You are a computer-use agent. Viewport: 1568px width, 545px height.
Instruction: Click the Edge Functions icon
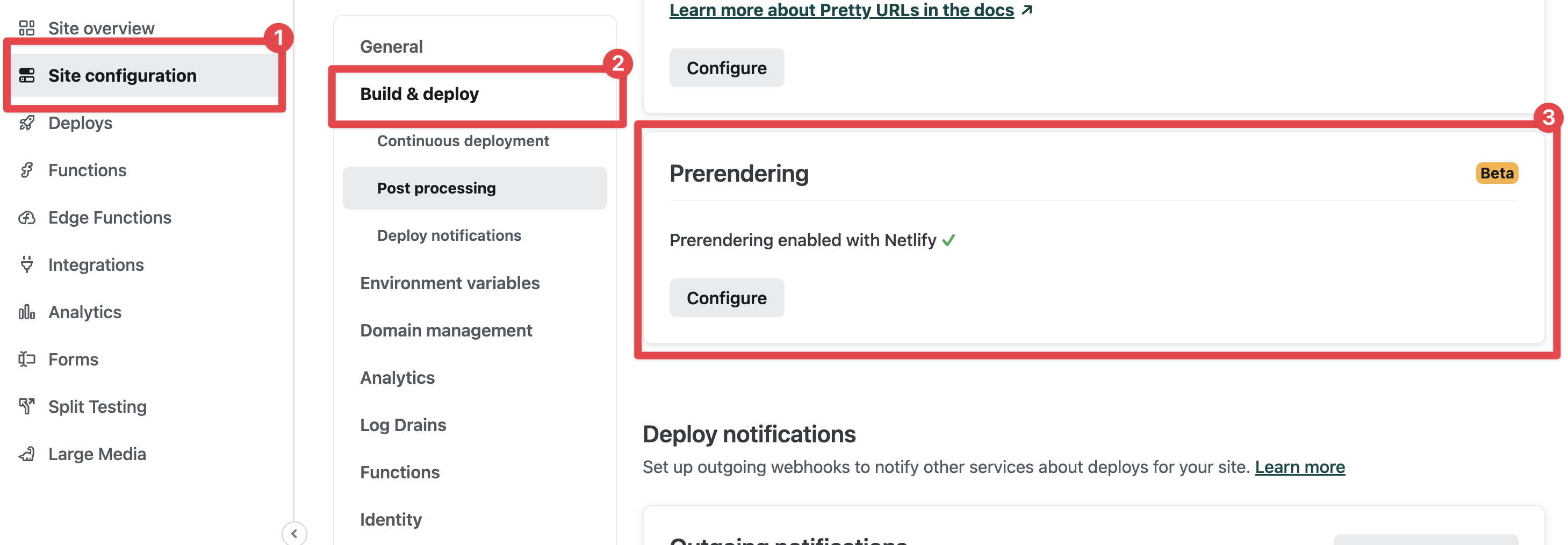pyautogui.click(x=27, y=217)
